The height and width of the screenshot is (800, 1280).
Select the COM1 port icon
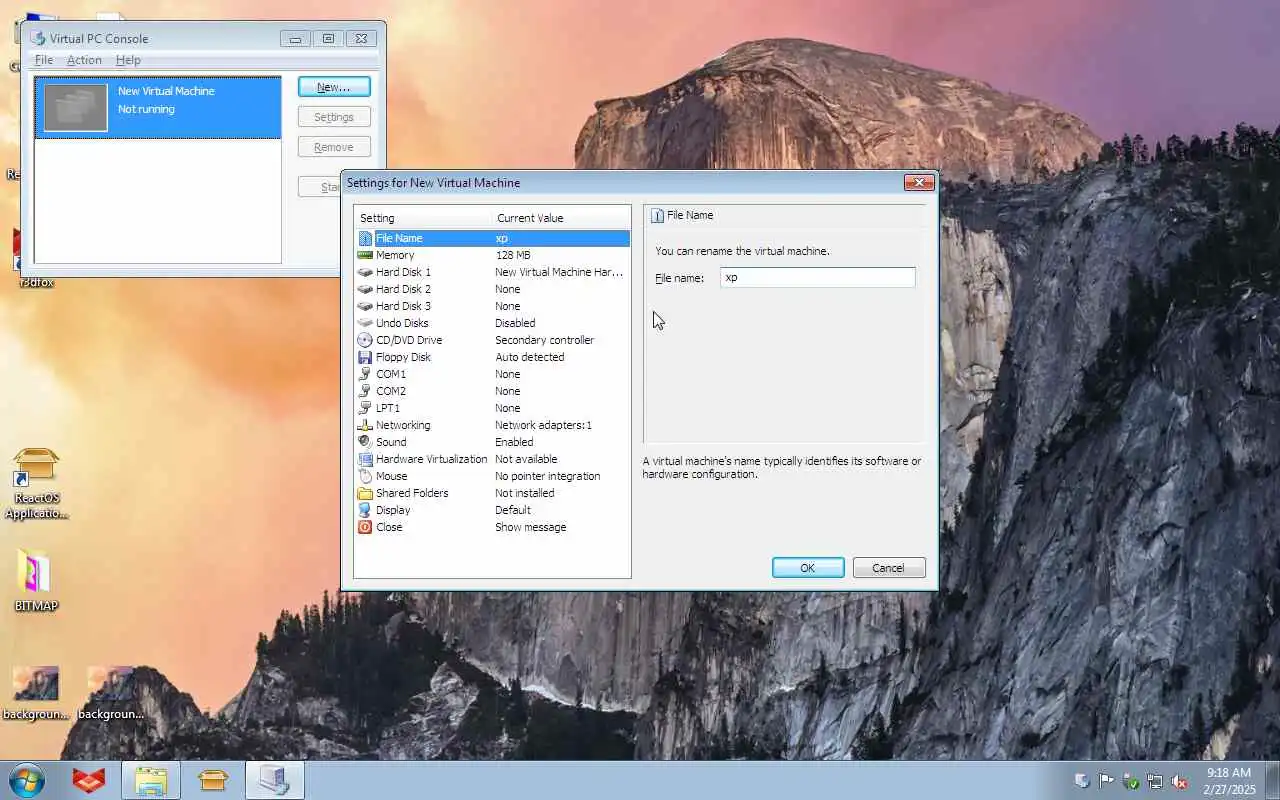tap(365, 374)
